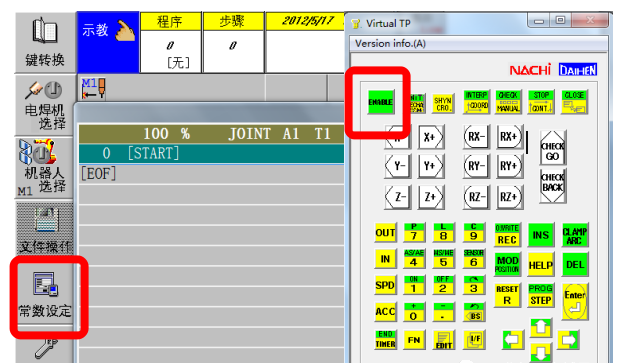The height and width of the screenshot is (363, 627).
Task: Click the RY- rotation key
Action: click(476, 166)
